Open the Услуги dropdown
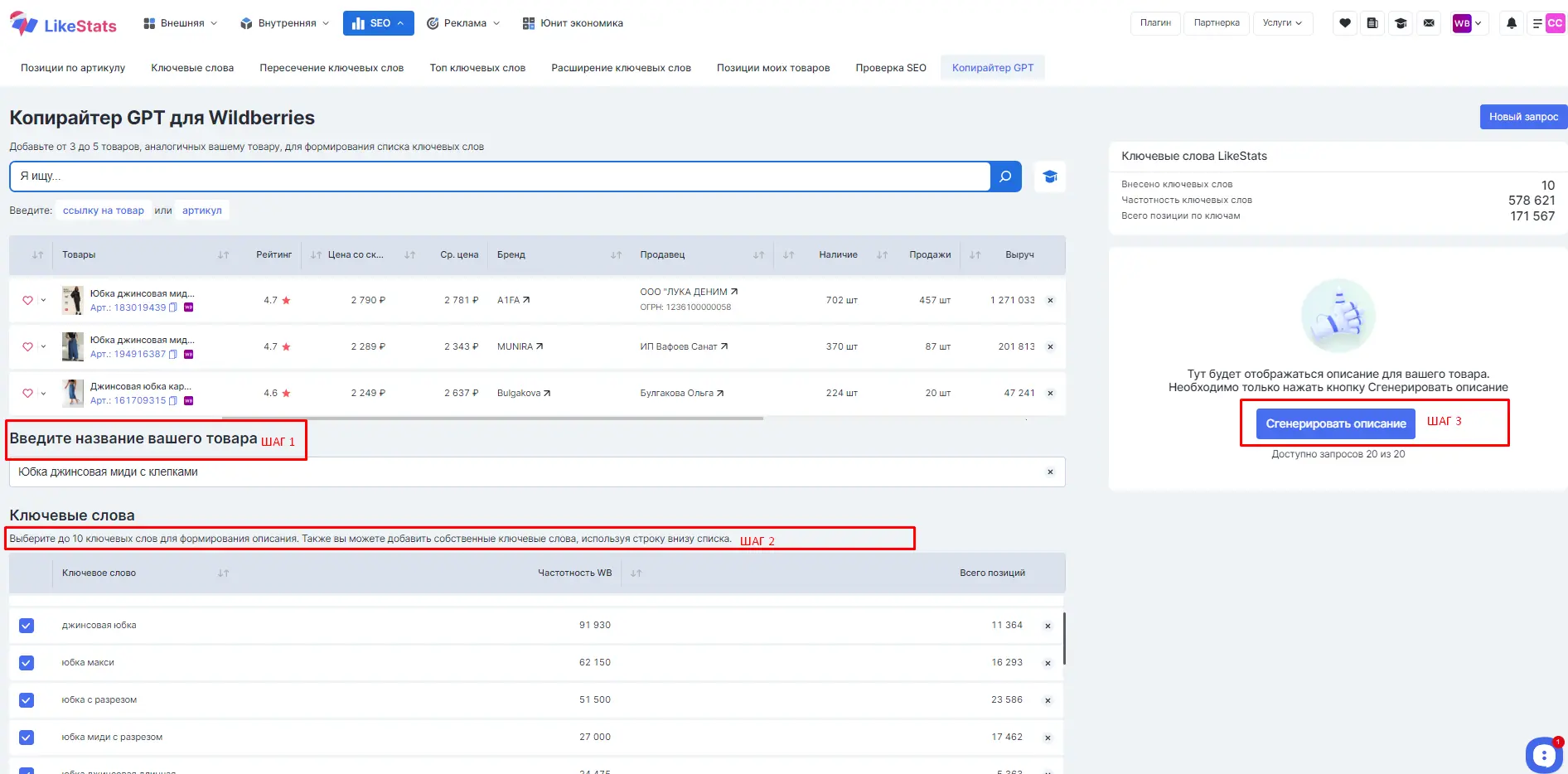Screen dimensions: 1568x774 pyautogui.click(x=1282, y=23)
